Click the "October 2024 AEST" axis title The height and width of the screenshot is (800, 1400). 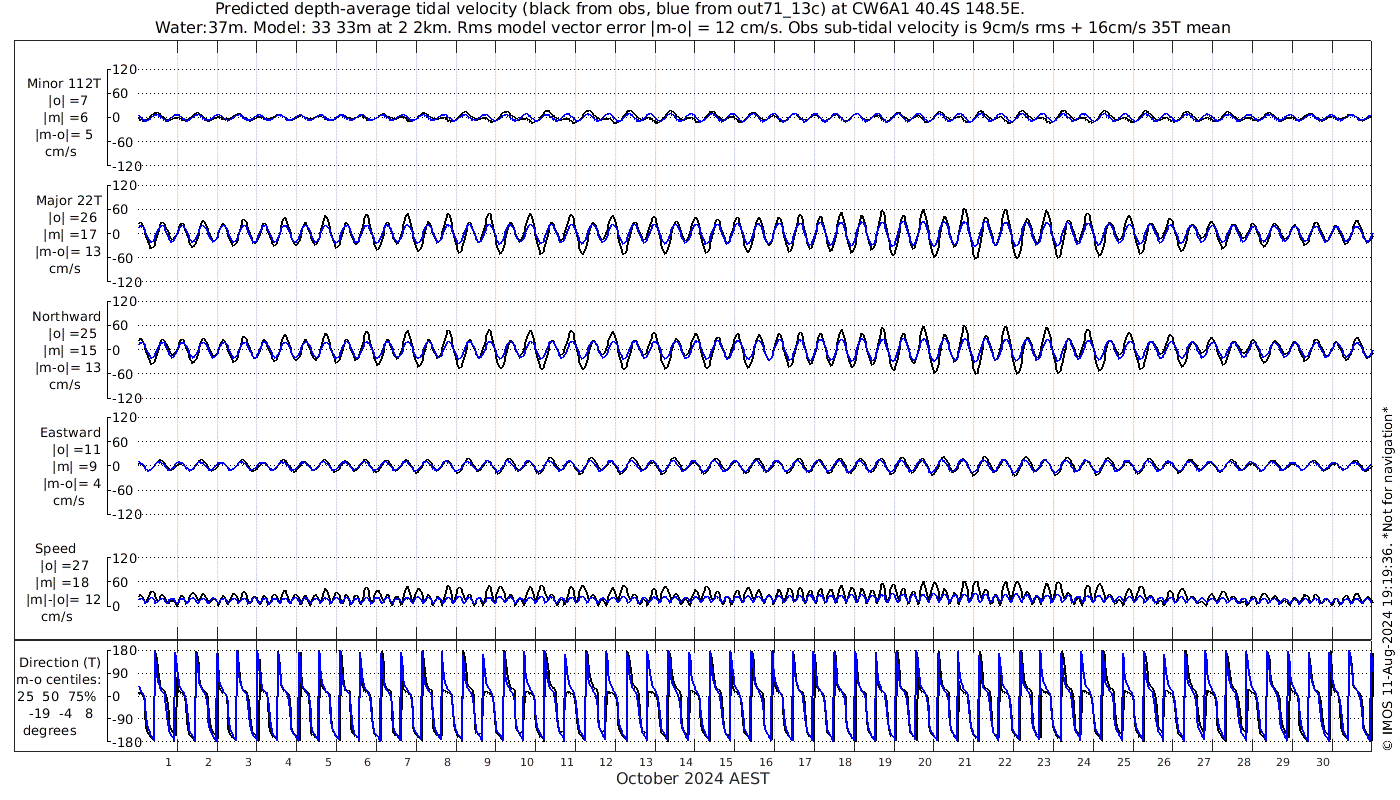coord(693,779)
